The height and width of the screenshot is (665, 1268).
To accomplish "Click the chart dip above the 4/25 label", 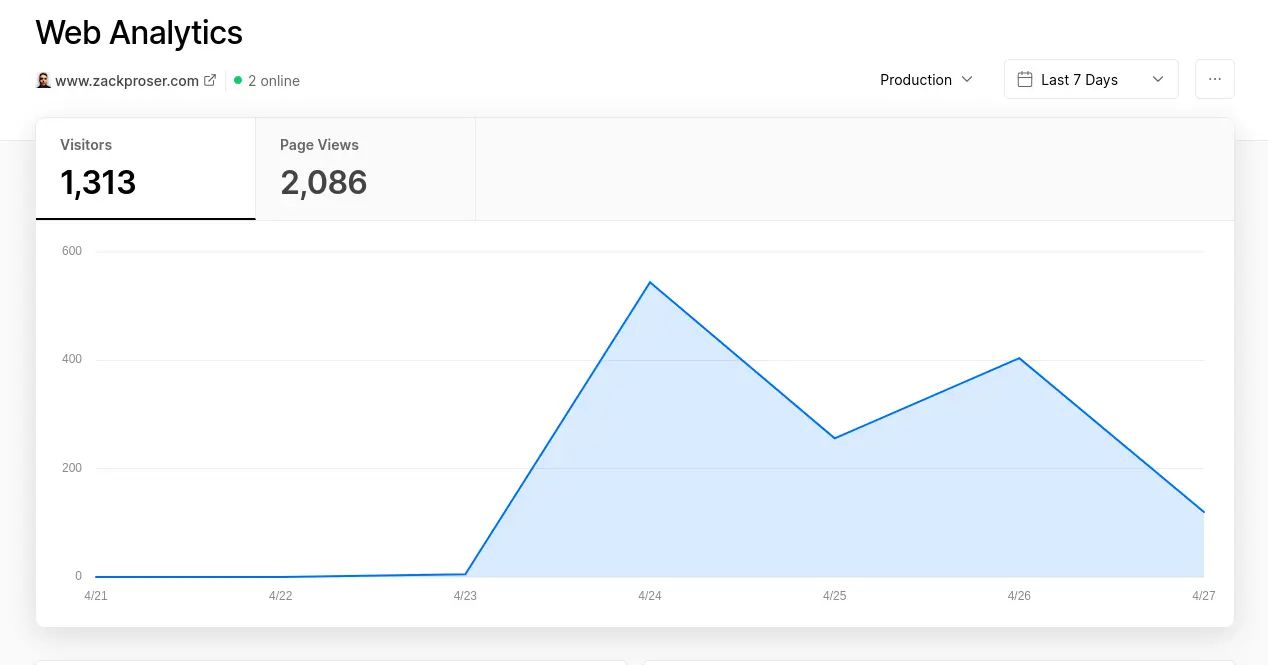I will [835, 436].
